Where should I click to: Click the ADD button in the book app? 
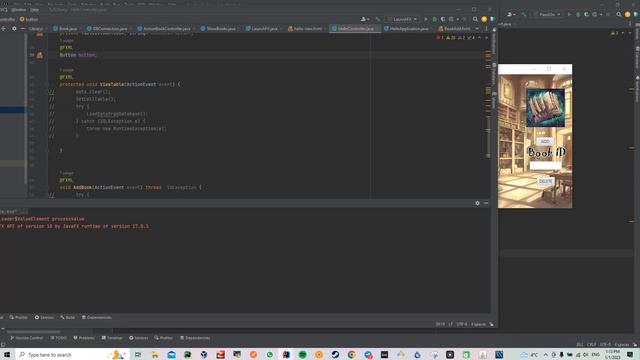tap(545, 141)
